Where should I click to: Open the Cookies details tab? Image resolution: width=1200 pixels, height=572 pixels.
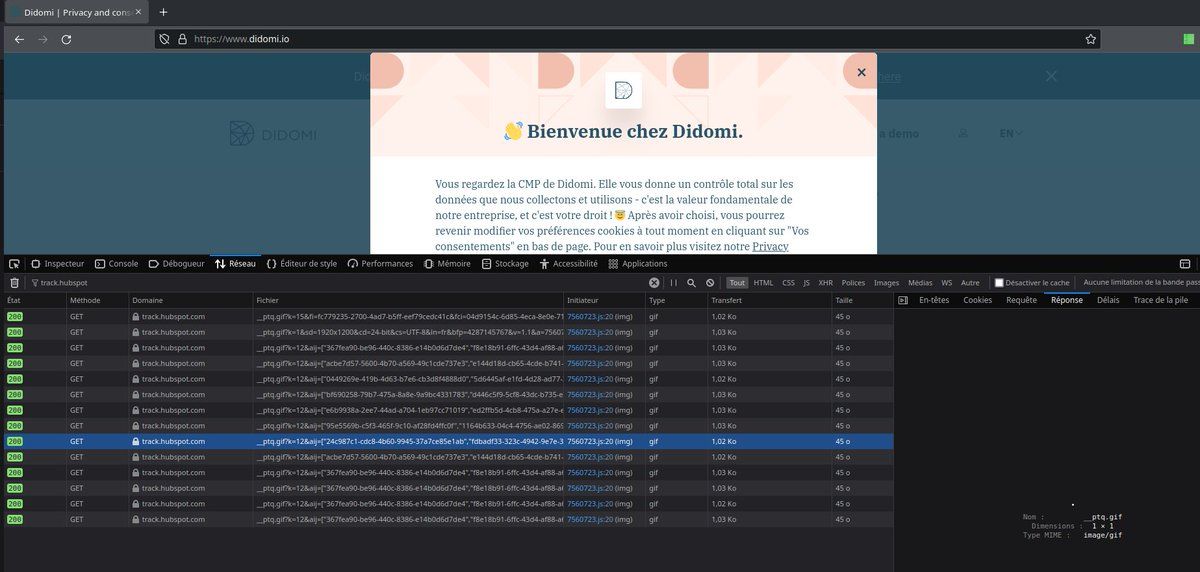click(977, 300)
